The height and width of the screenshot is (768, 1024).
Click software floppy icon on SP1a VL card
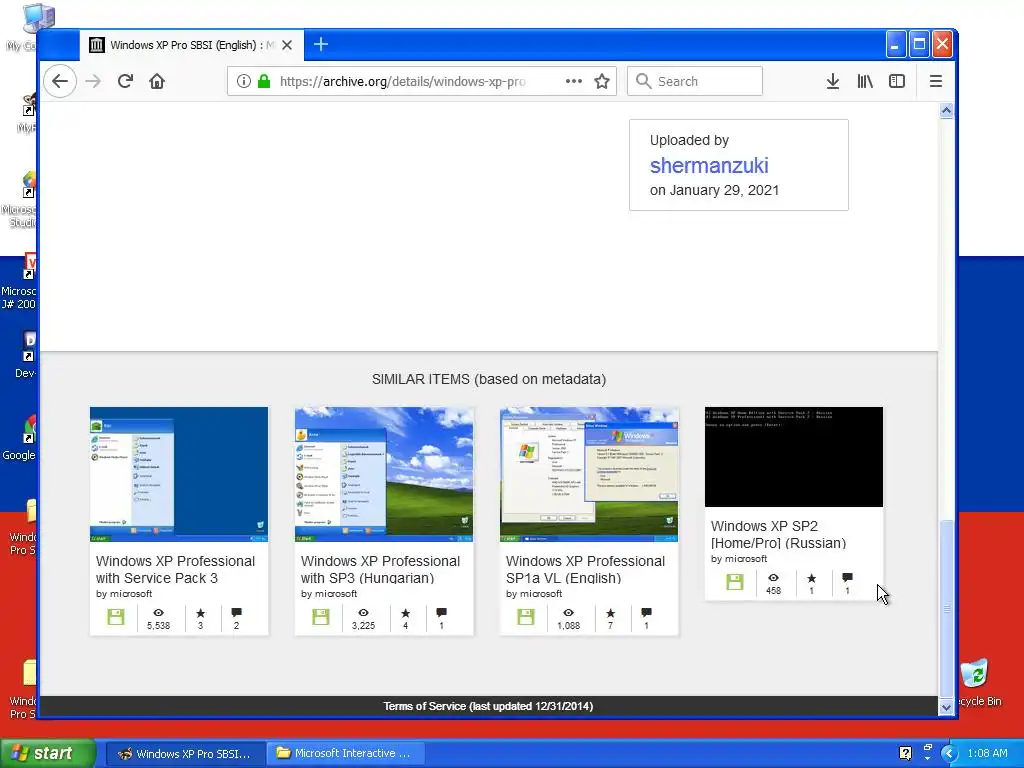click(x=526, y=617)
